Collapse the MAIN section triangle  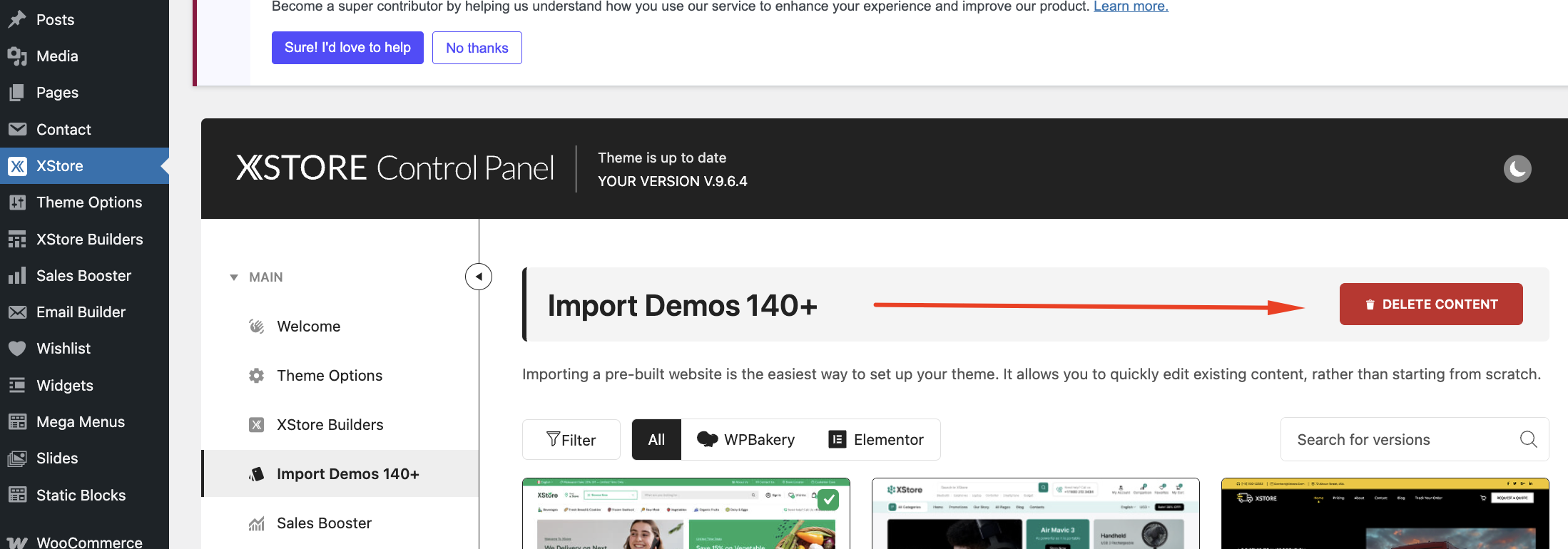[x=234, y=277]
